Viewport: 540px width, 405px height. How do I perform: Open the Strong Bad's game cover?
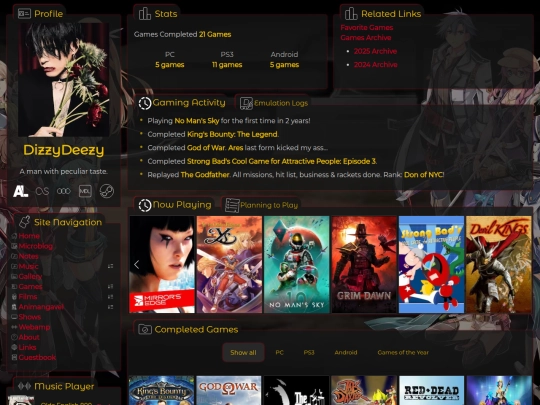pos(431,264)
